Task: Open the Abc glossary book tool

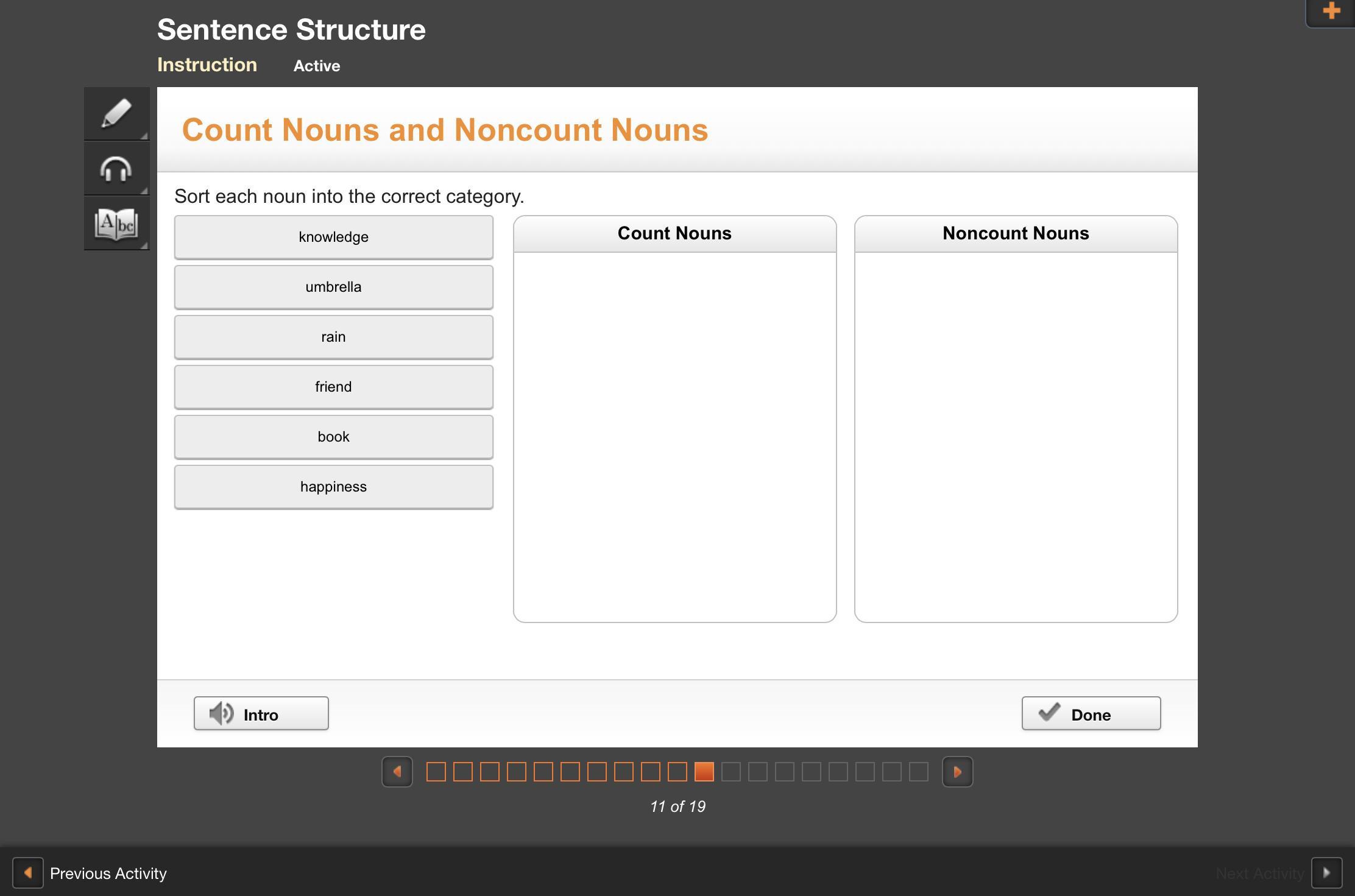Action: 116,224
